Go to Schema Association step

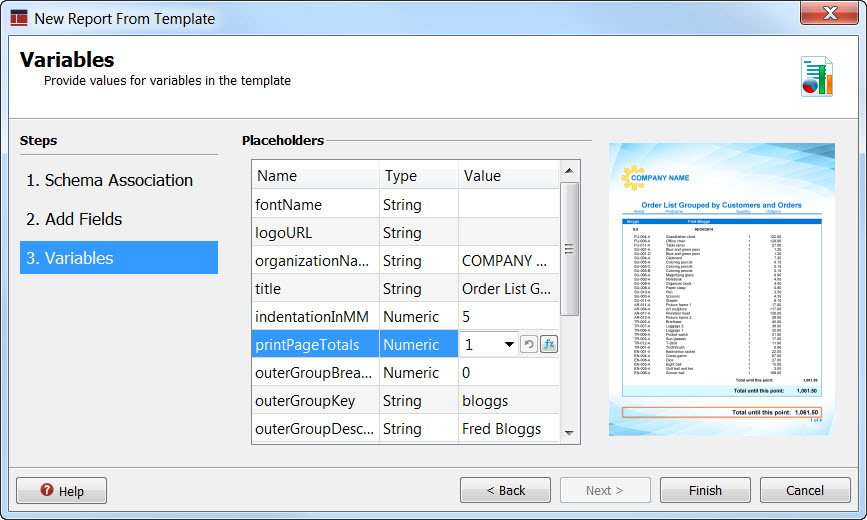110,181
